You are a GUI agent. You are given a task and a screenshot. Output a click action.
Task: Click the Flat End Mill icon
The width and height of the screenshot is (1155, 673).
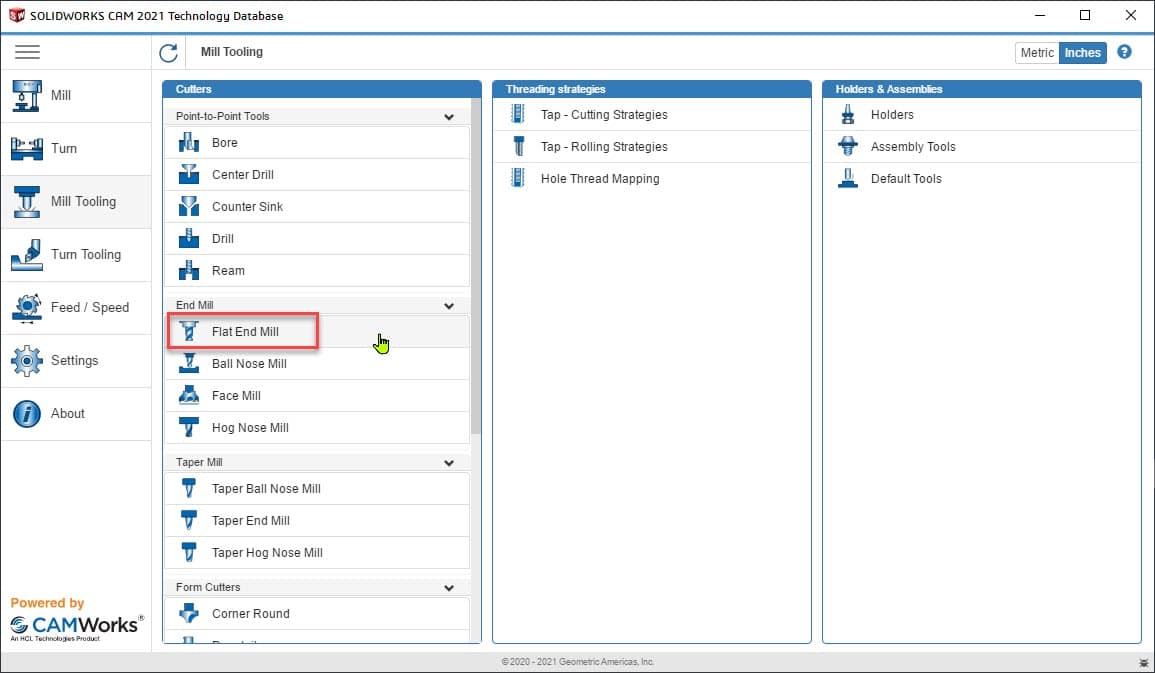tap(189, 332)
